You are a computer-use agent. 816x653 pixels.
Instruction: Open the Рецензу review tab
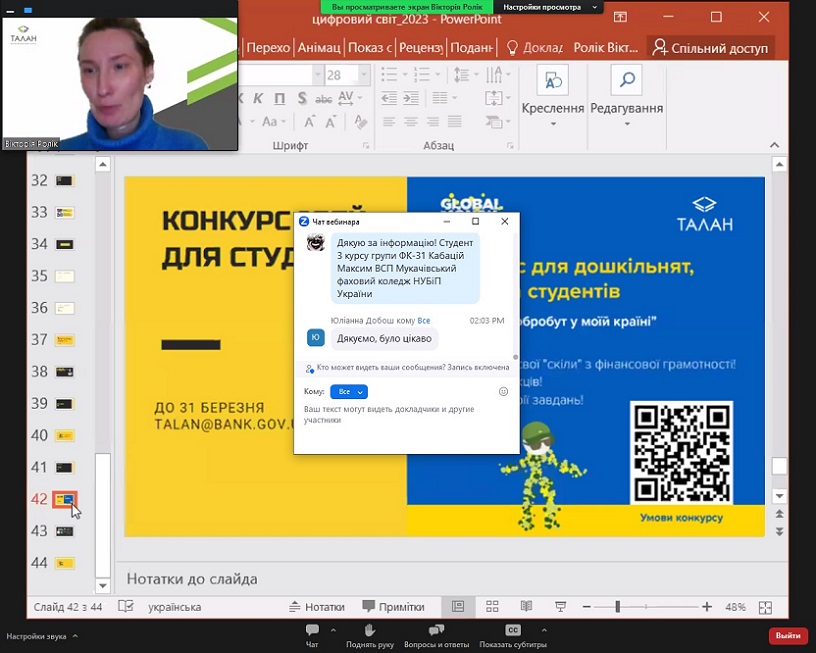[420, 48]
